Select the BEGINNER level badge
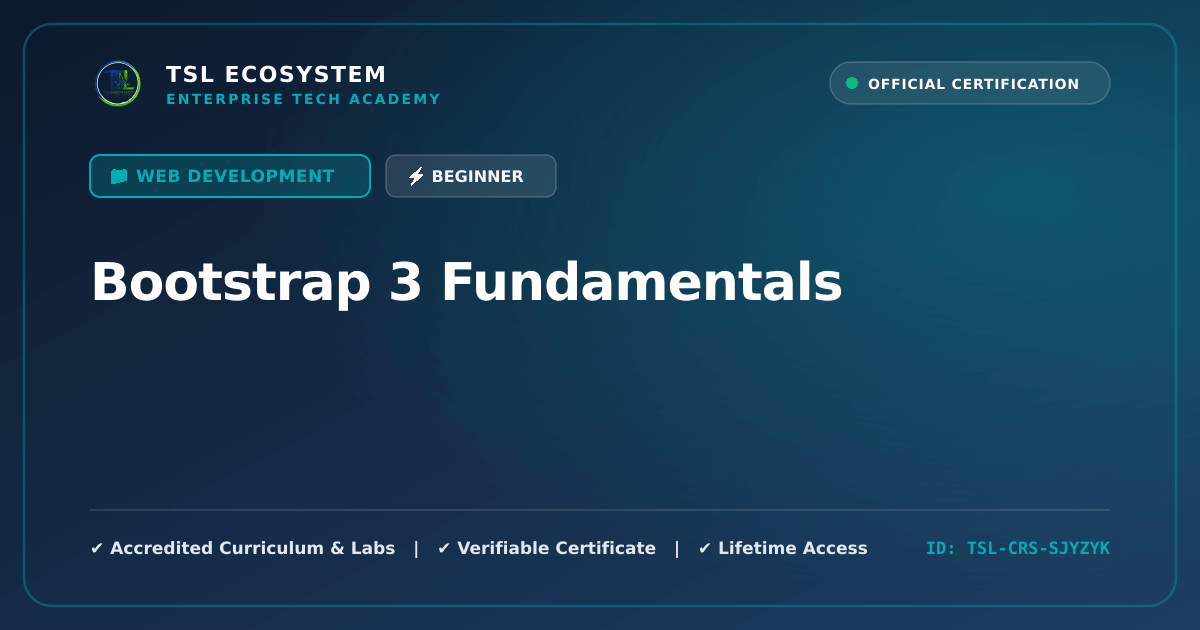 pyautogui.click(x=471, y=176)
